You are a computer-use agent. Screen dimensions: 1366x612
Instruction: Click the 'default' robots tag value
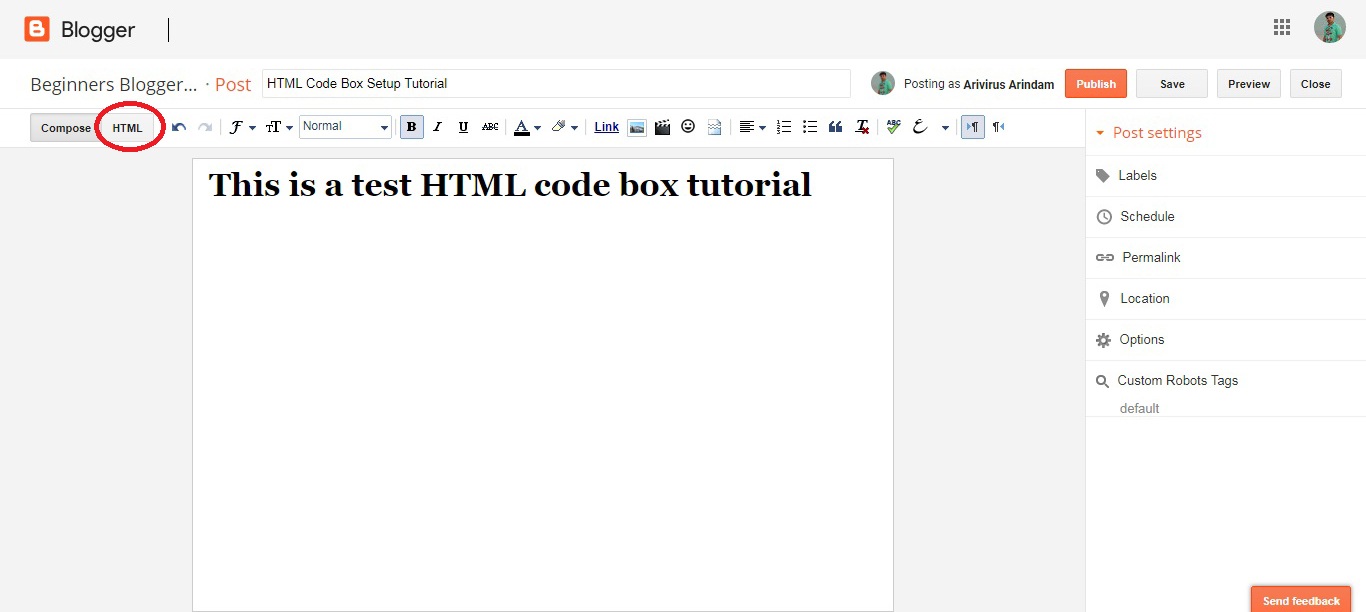coord(1139,408)
